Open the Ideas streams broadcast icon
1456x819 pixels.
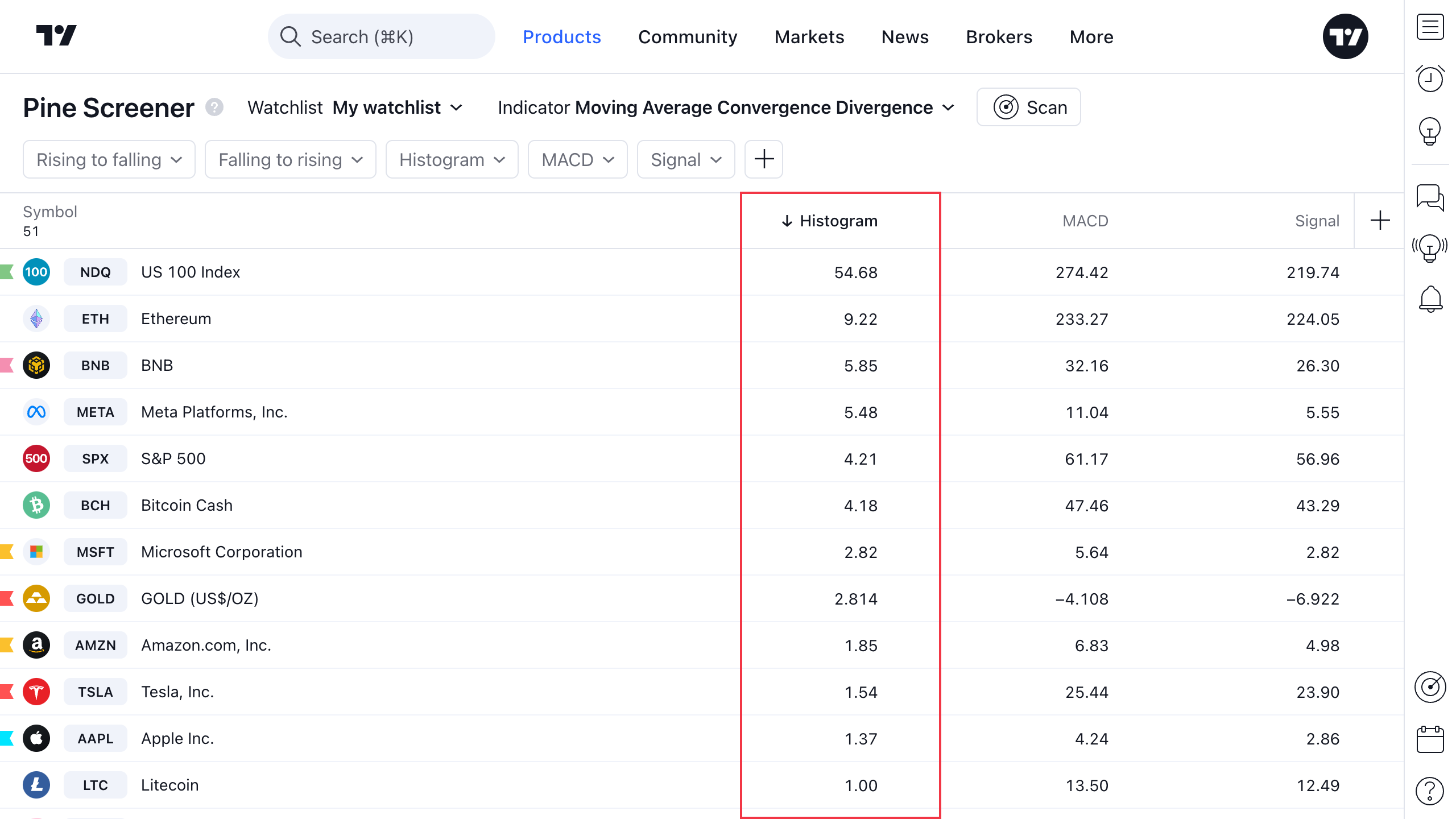[1430, 247]
